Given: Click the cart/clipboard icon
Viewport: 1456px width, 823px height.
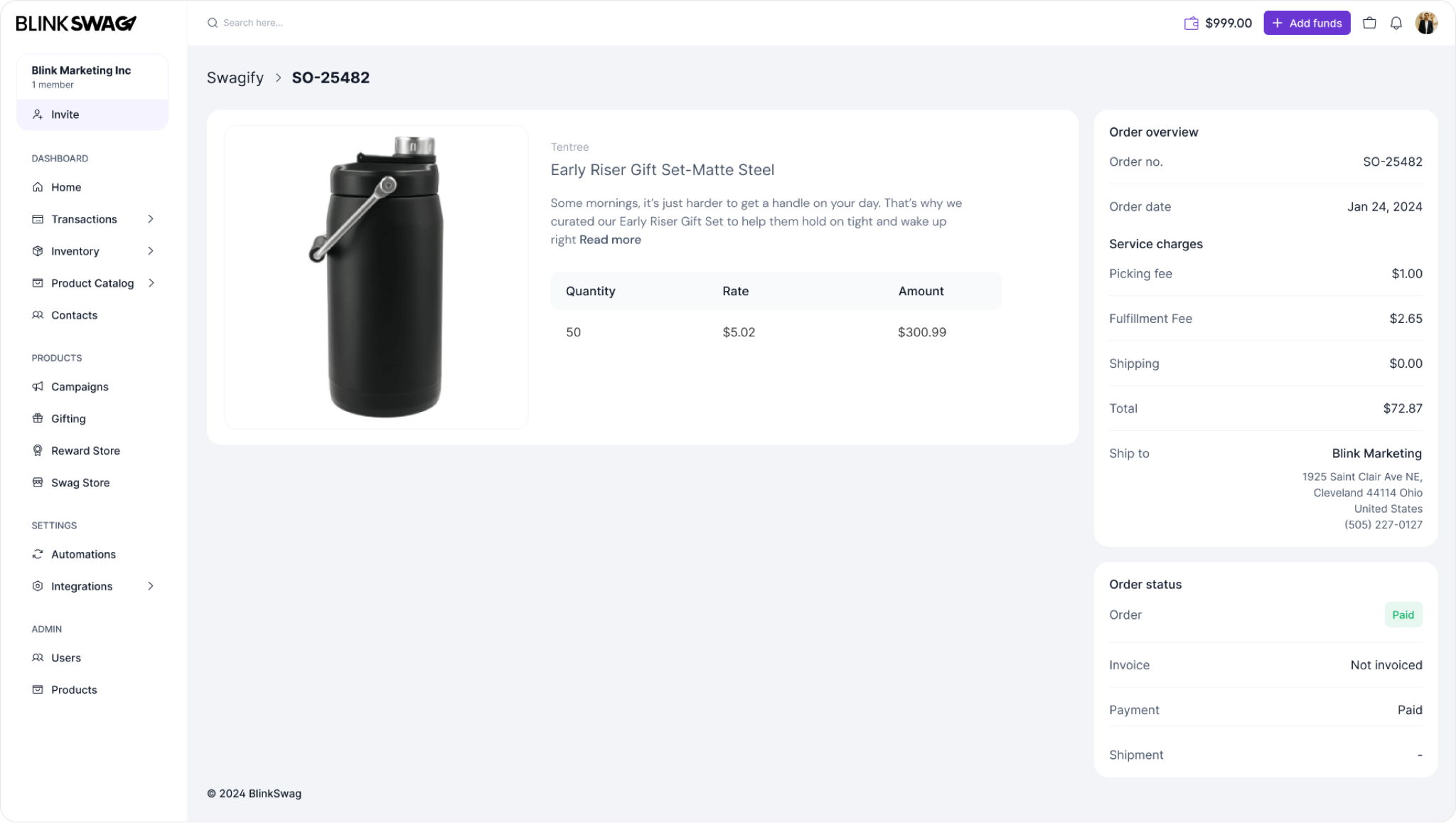Looking at the screenshot, I should click(x=1369, y=22).
